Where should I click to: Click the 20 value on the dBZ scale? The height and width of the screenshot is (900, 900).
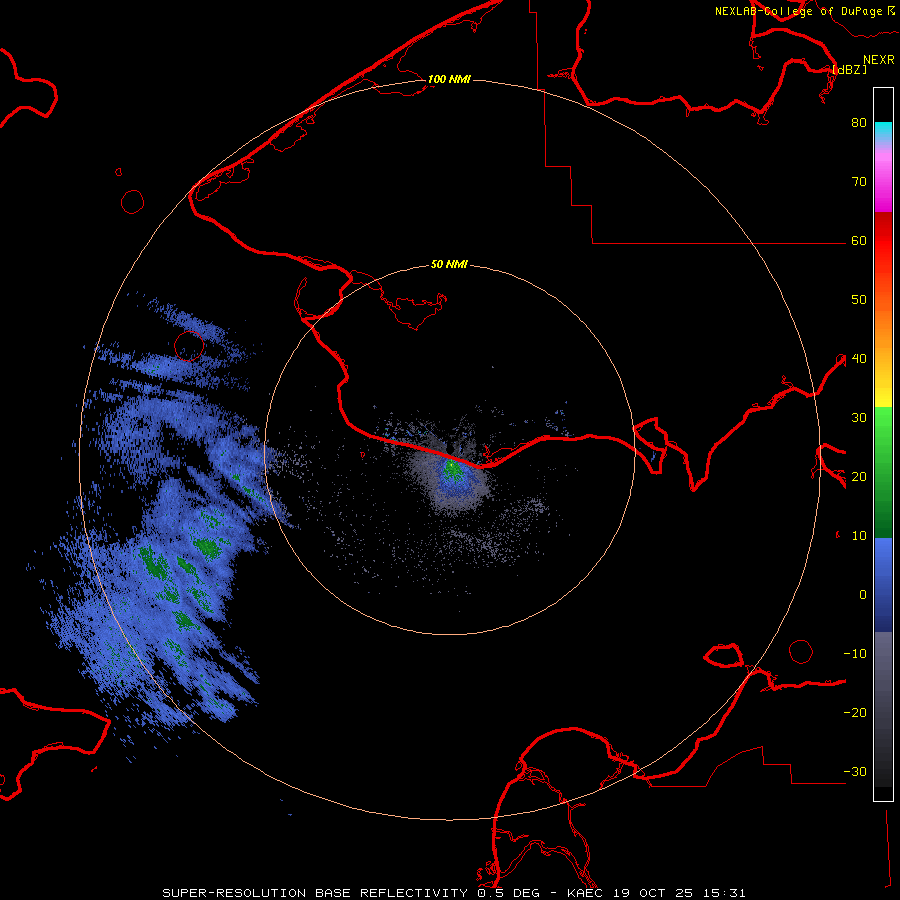pos(859,477)
